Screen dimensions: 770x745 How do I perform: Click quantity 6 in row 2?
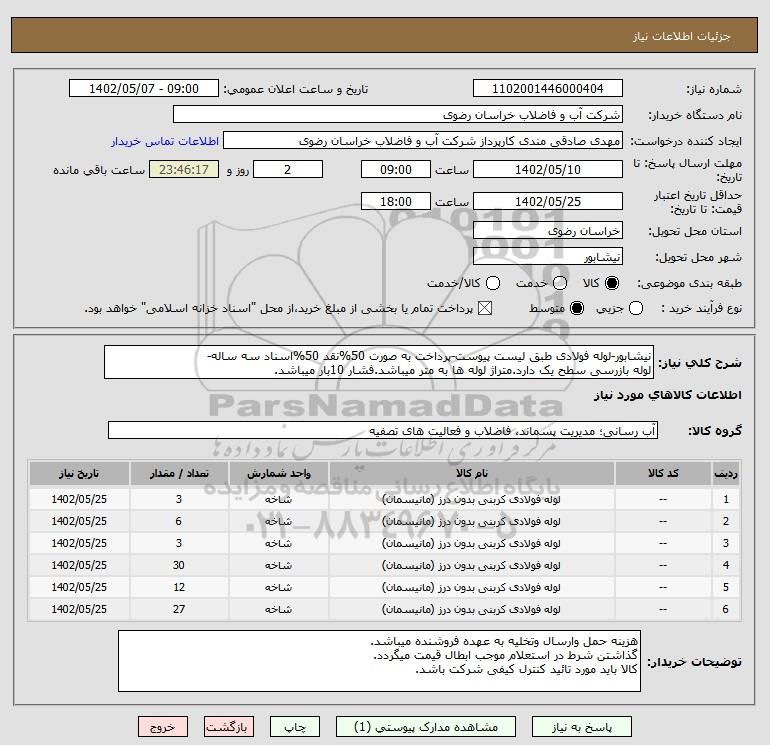tap(179, 521)
